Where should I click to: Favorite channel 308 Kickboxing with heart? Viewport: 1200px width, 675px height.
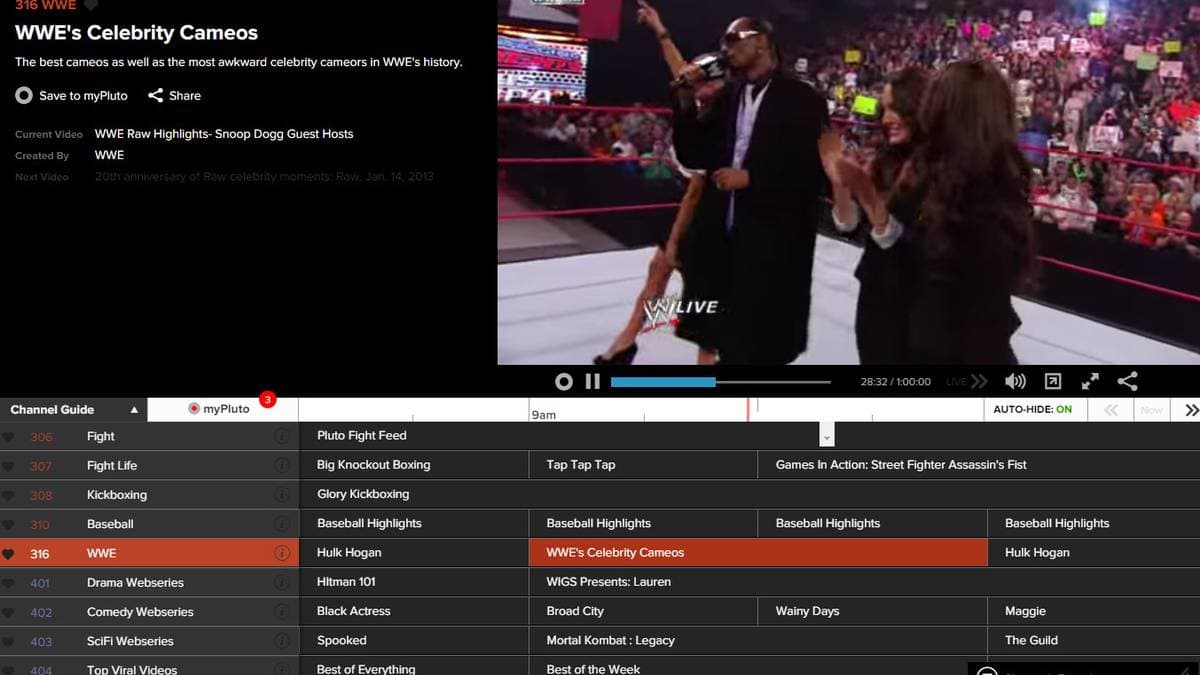[9, 495]
